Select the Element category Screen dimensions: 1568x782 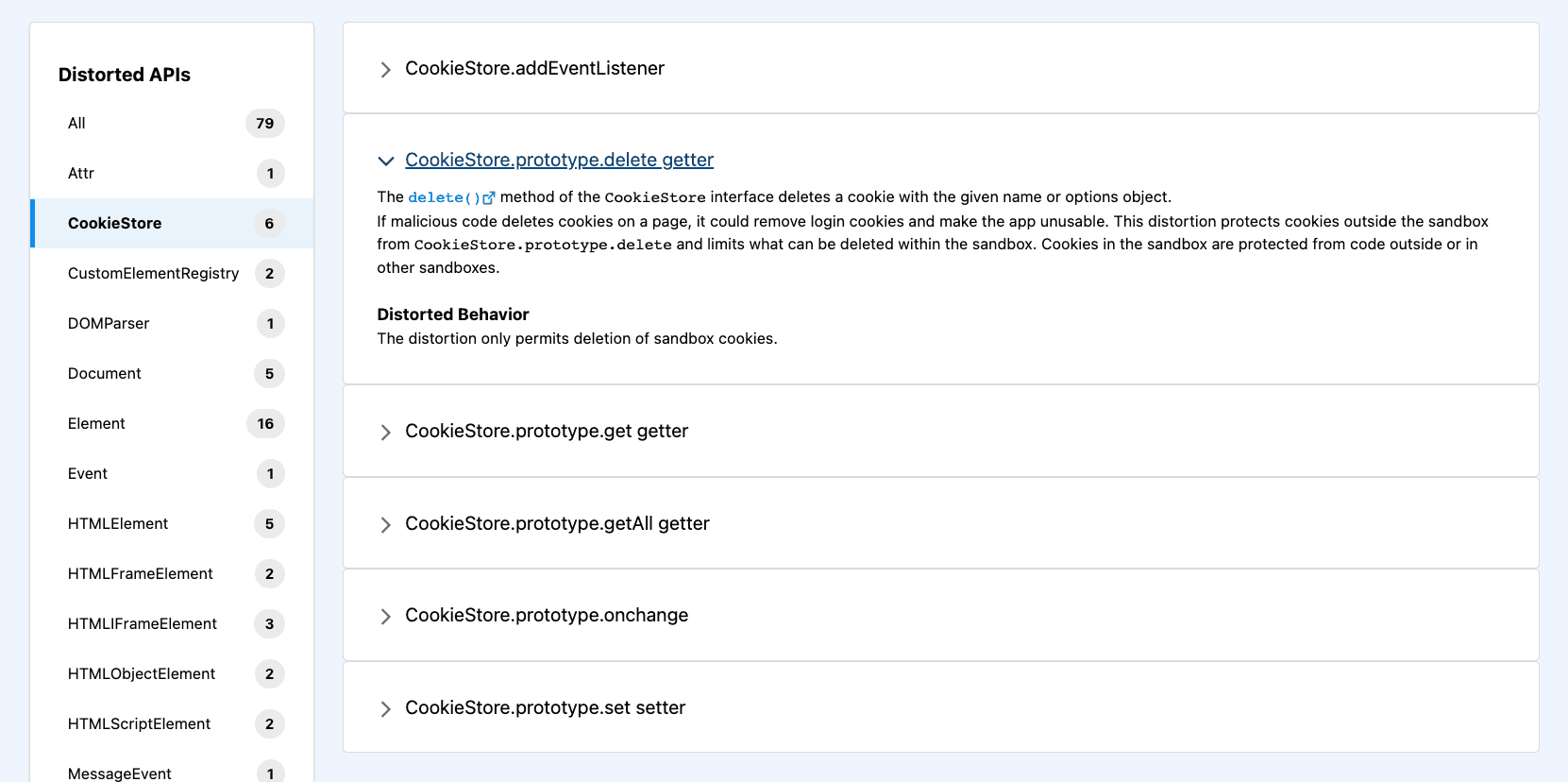point(173,424)
